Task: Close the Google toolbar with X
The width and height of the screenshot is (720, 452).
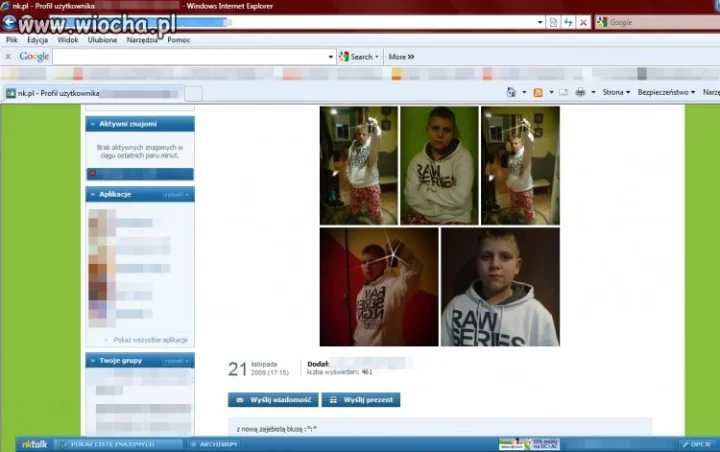Action: point(8,56)
